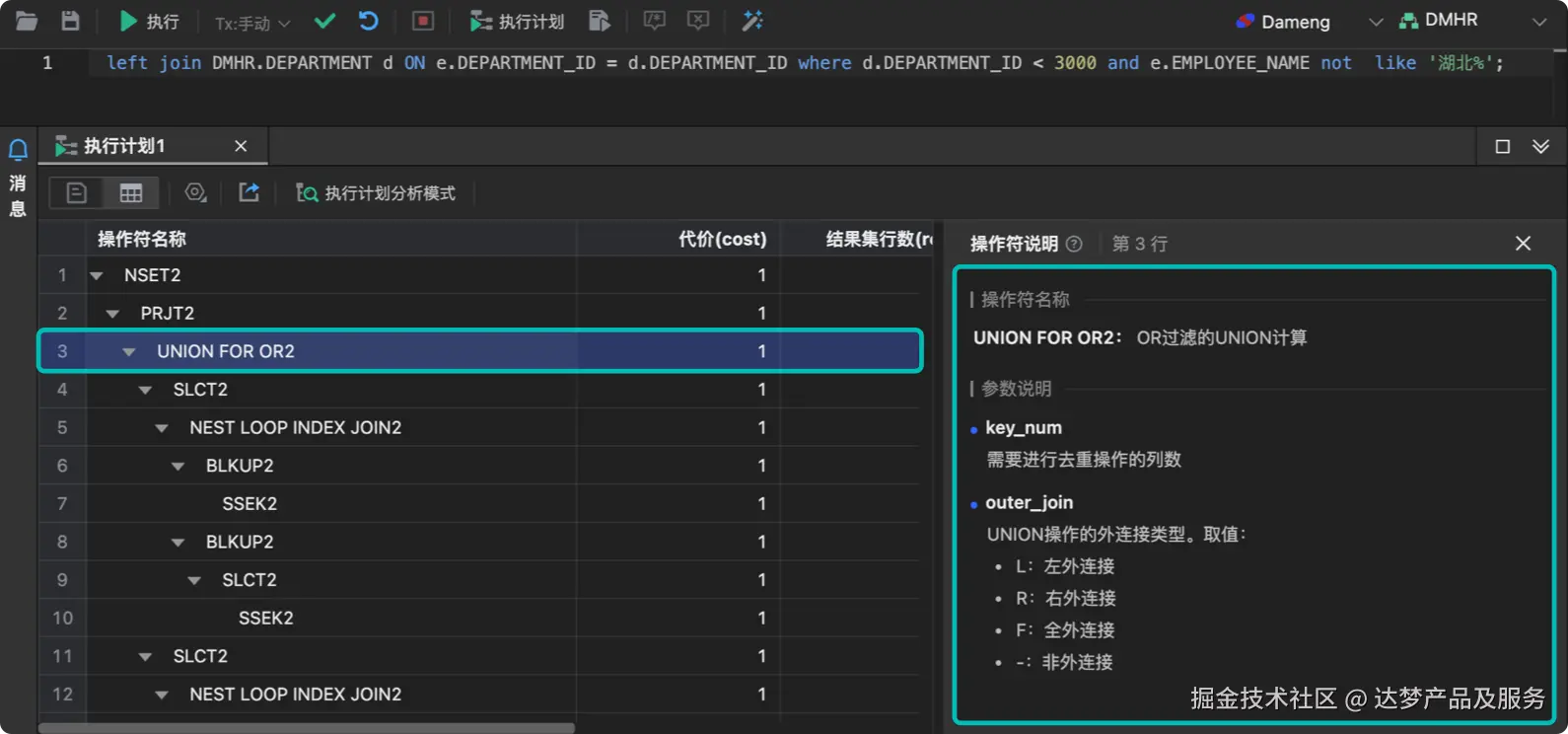Click the 第 3 行 label

pos(1140,244)
